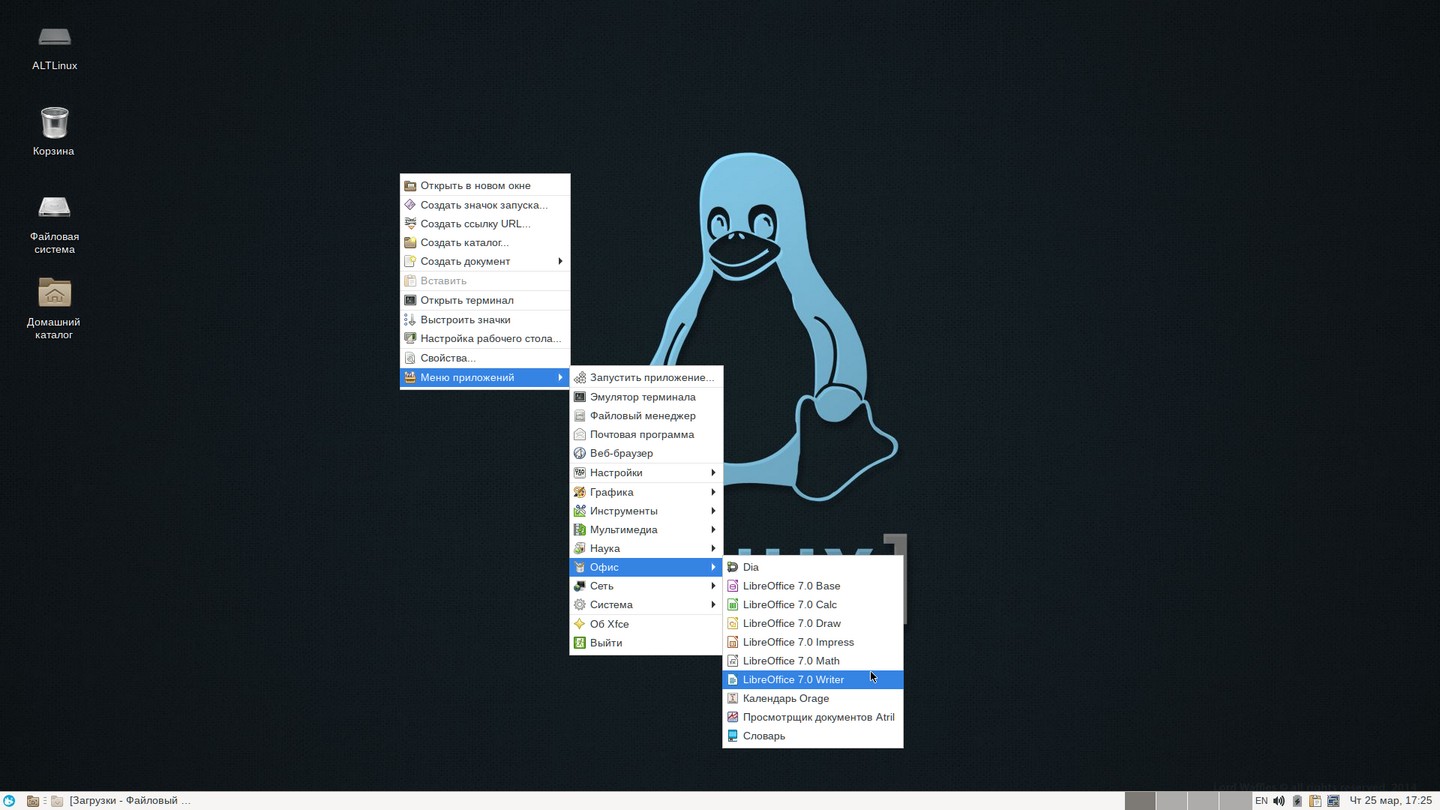The height and width of the screenshot is (810, 1440).
Task: Launch Dia from the Офис submenu
Action: 813,567
